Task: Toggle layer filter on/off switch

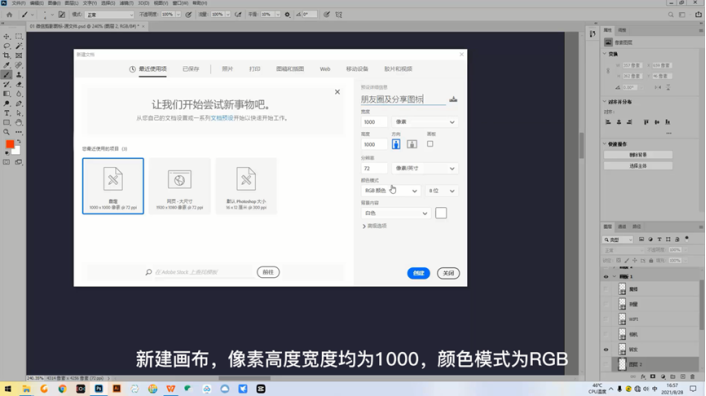Action: [x=687, y=238]
